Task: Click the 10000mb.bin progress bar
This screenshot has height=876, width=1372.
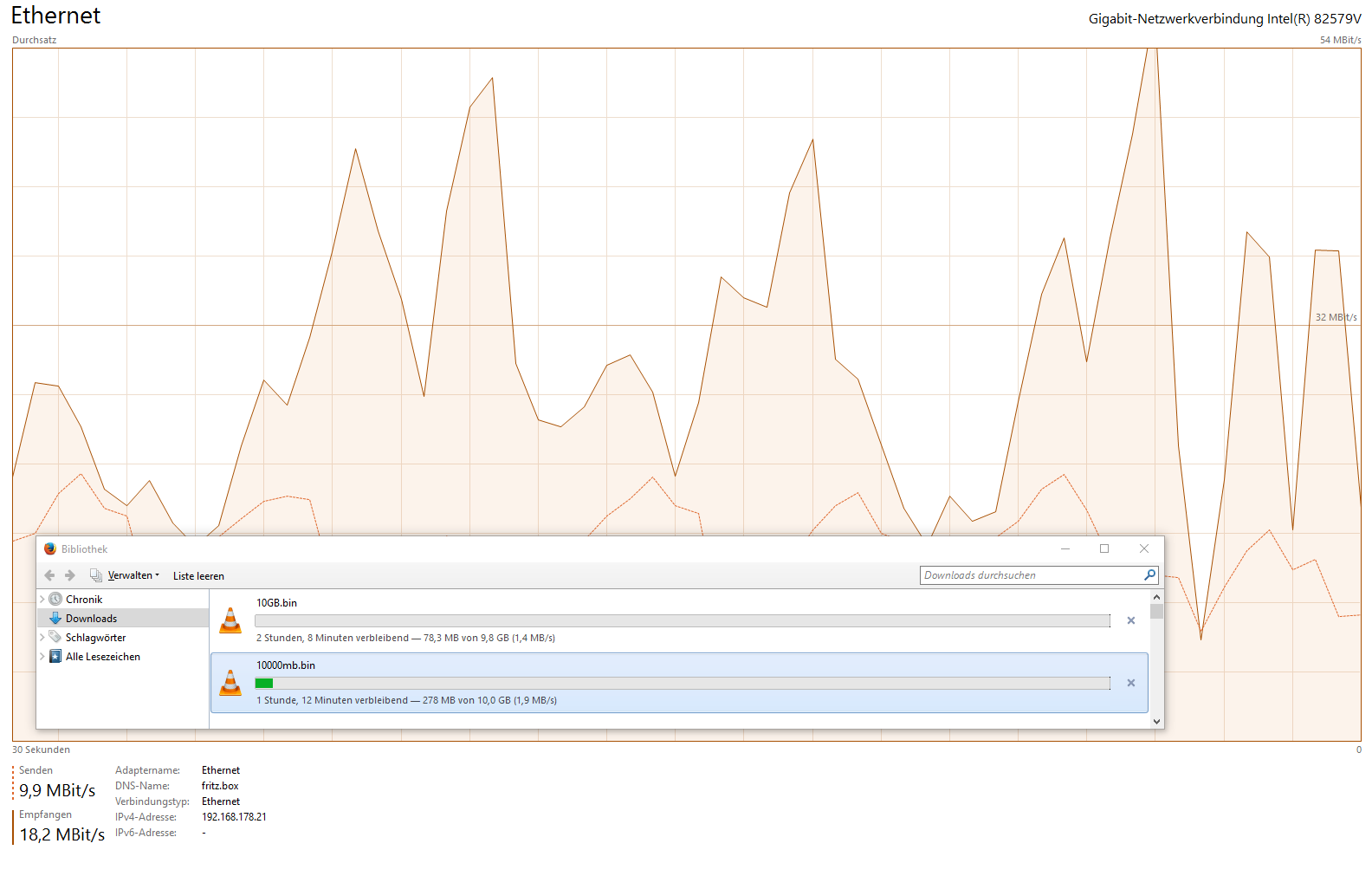Action: (683, 683)
